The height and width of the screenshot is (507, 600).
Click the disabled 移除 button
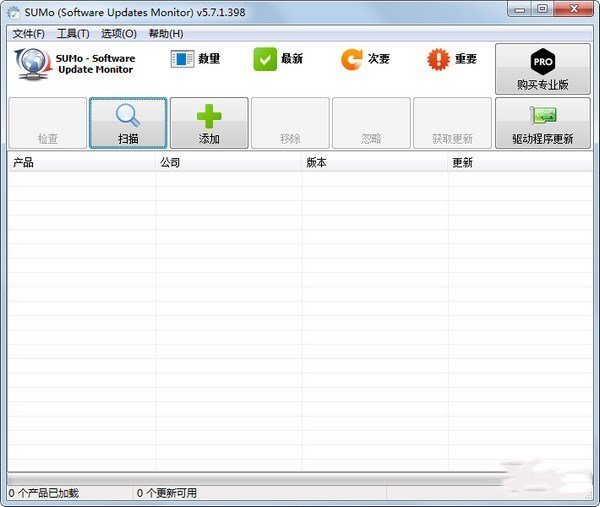pos(290,123)
